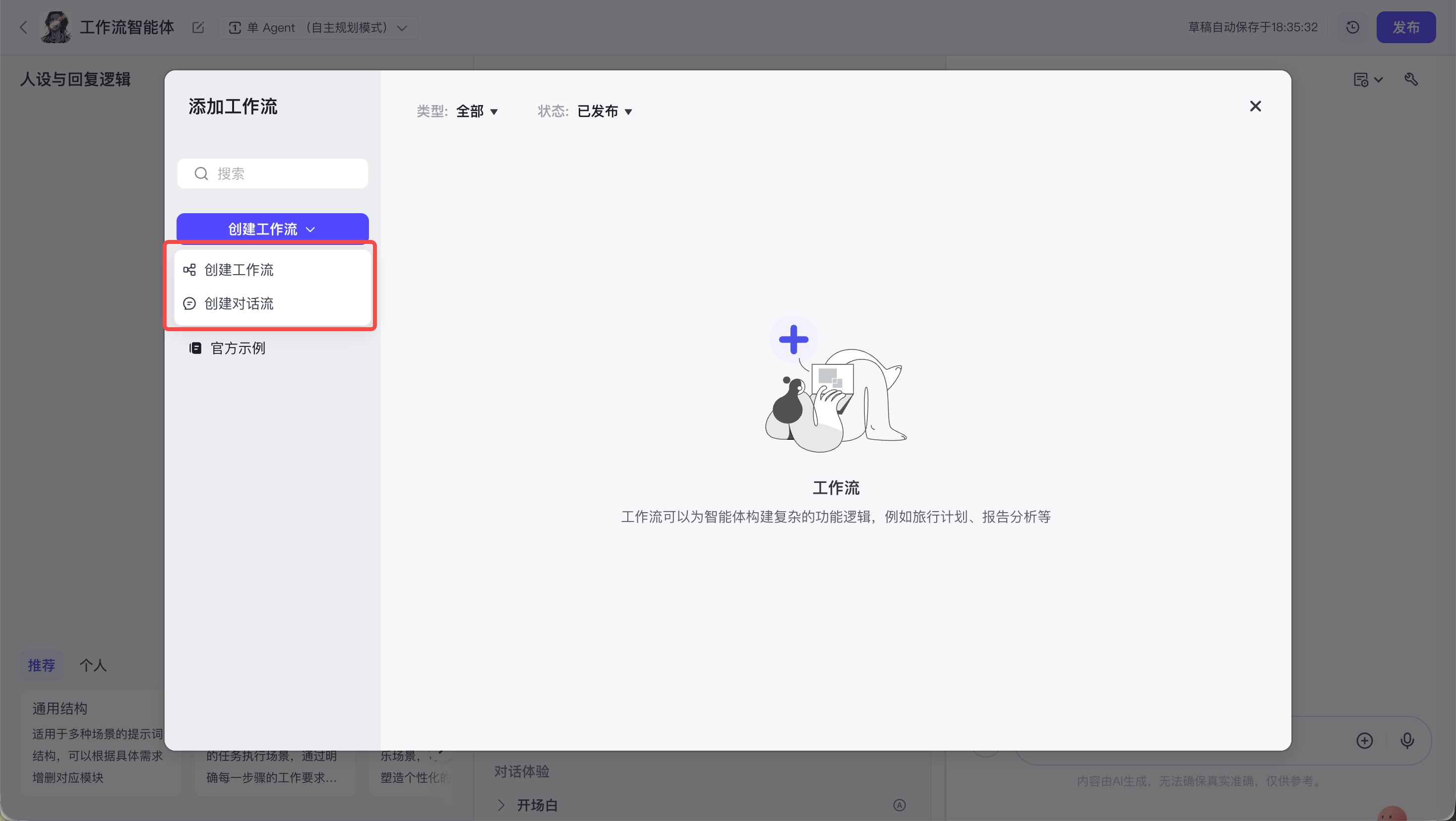
Task: Click the back arrow in the header
Action: [x=23, y=27]
